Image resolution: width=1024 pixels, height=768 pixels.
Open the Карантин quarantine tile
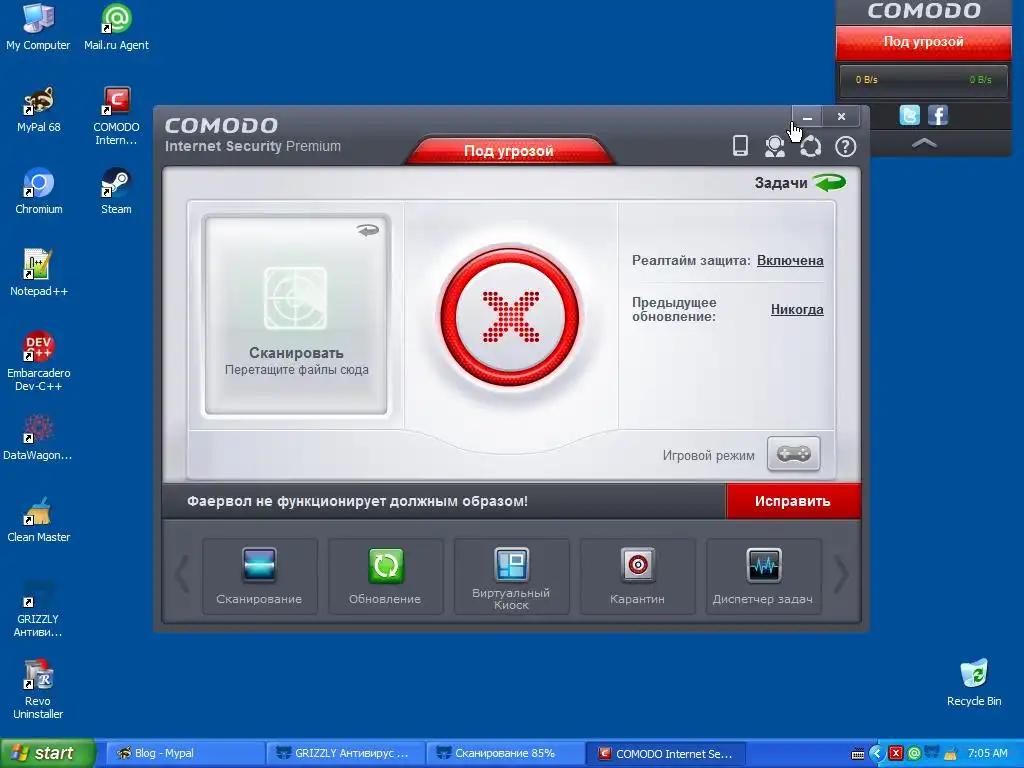tap(637, 576)
